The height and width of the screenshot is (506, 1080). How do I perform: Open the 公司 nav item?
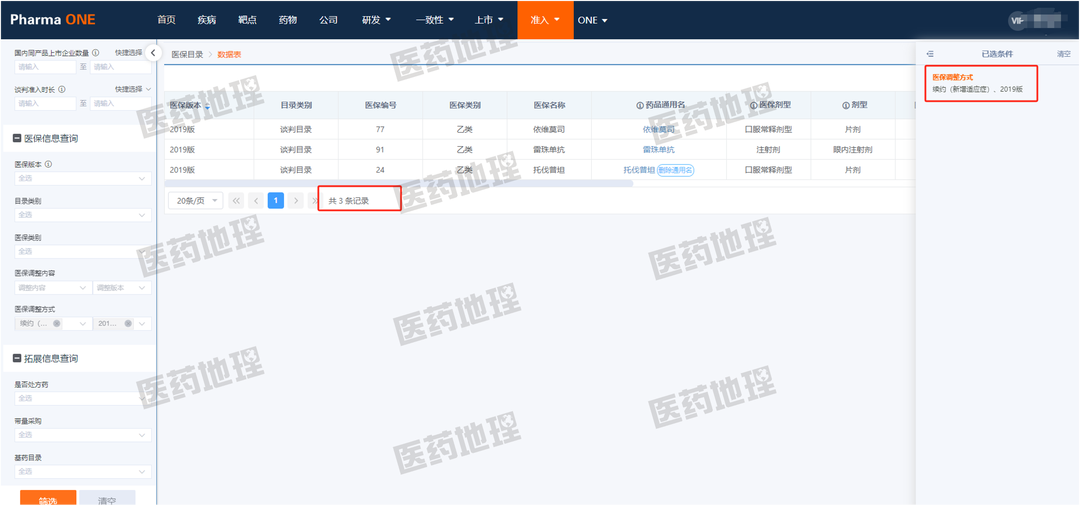pos(329,20)
